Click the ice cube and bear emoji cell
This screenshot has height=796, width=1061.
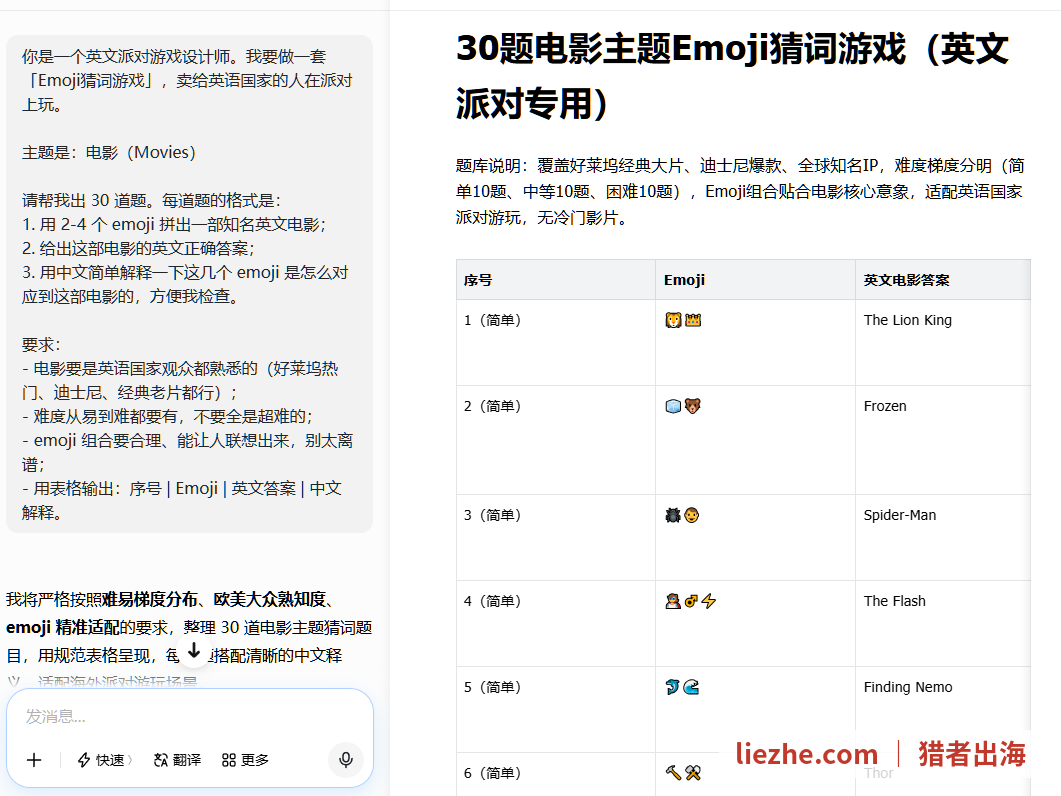click(x=755, y=440)
